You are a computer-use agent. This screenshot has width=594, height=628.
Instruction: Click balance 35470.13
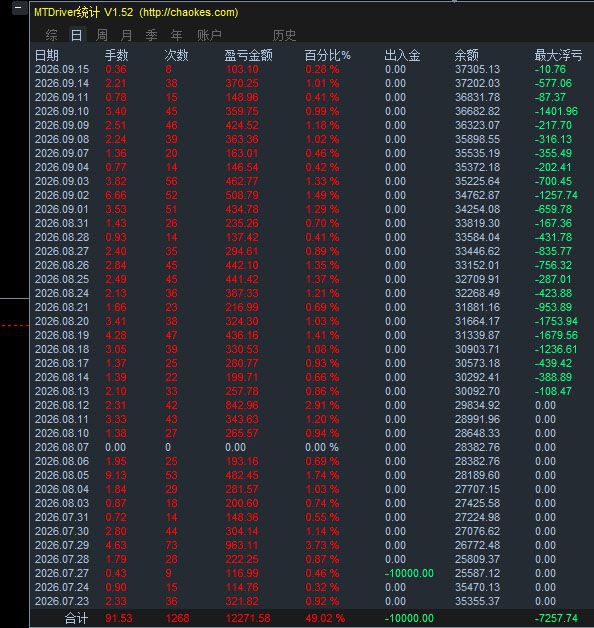pyautogui.click(x=477, y=588)
